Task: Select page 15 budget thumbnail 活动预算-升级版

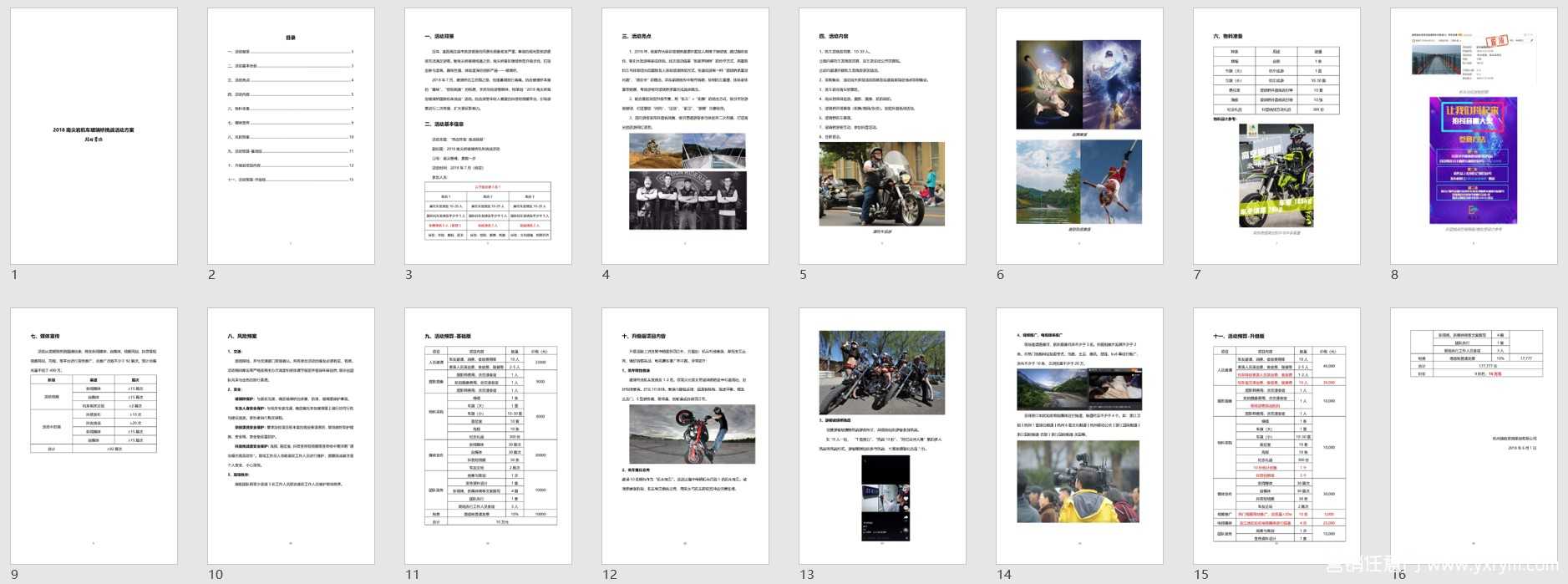Action: [x=1276, y=436]
